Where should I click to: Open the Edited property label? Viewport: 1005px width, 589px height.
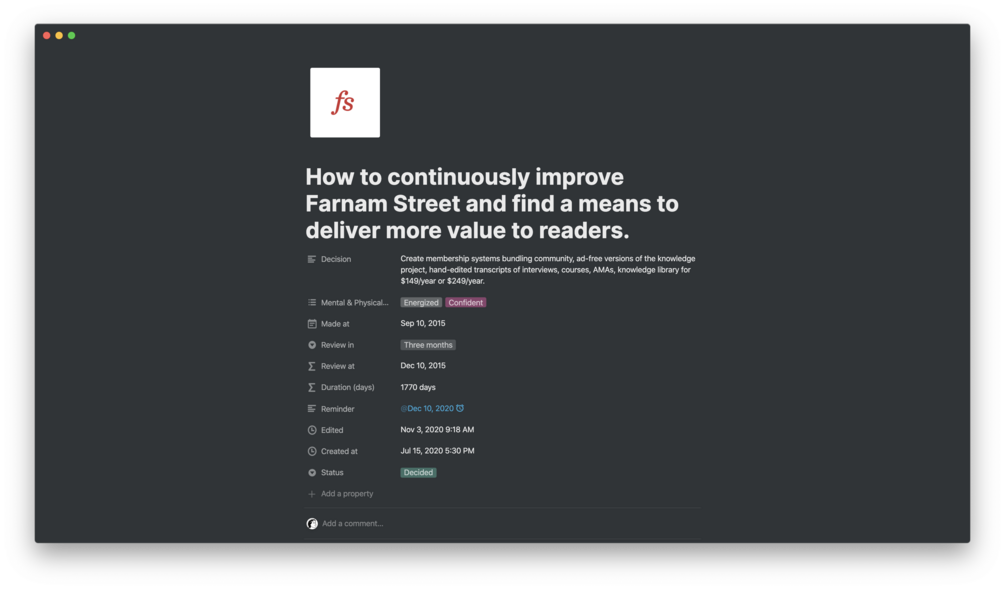tap(332, 430)
